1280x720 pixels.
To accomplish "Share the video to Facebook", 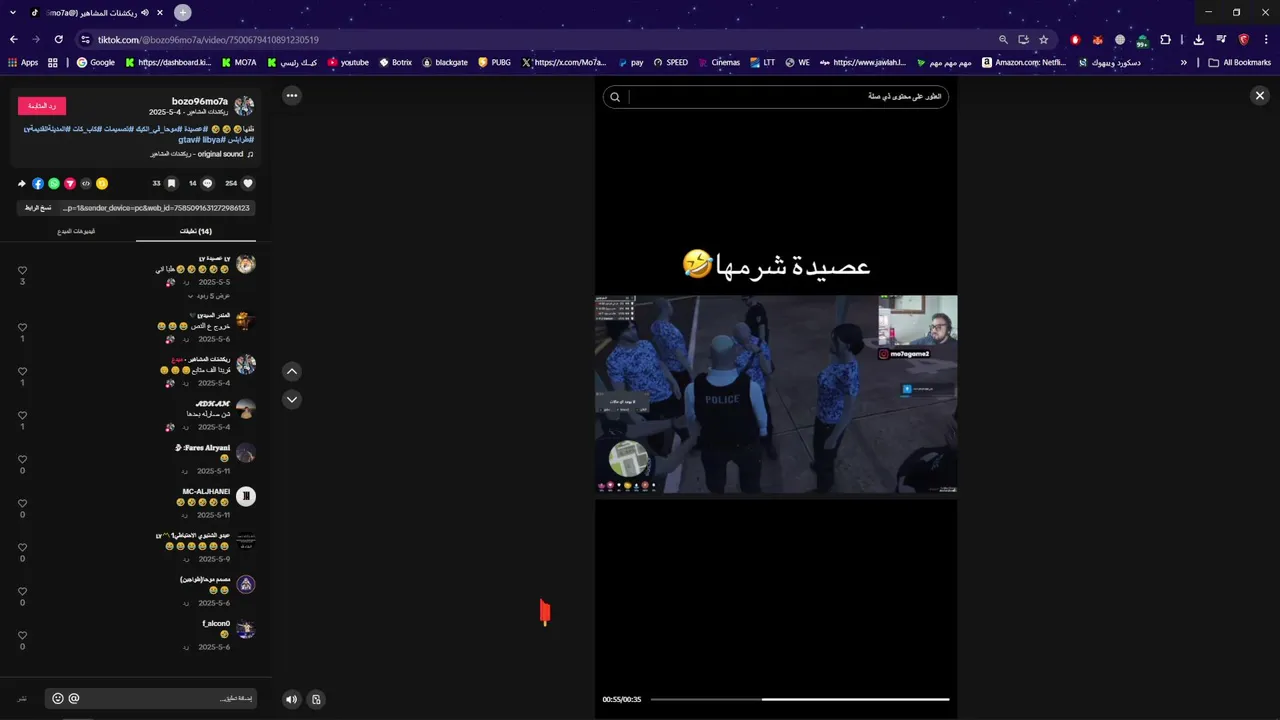I will [x=38, y=183].
